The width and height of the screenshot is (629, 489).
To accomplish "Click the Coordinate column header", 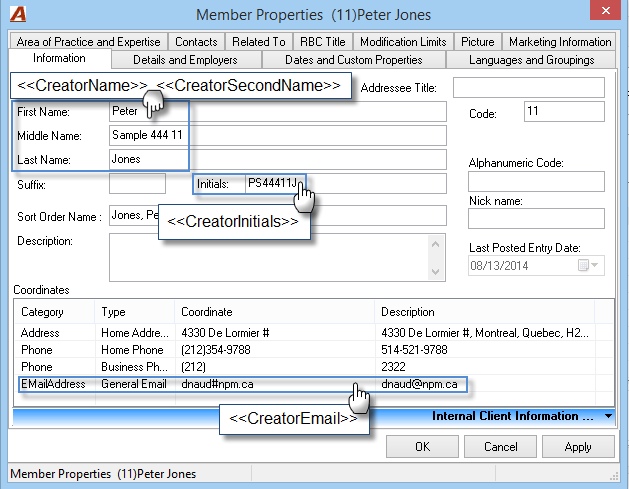I will [x=275, y=312].
